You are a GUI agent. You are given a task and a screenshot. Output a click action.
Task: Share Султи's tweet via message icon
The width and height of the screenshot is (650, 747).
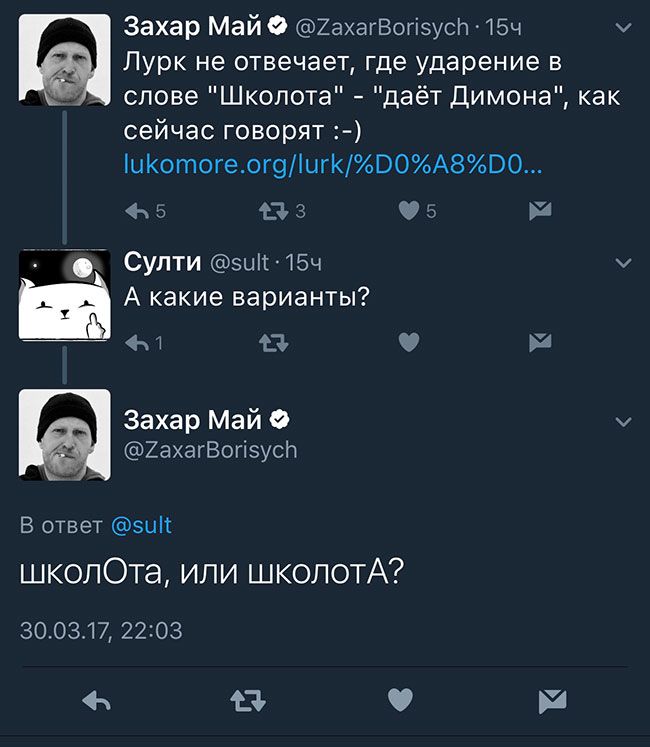[540, 343]
